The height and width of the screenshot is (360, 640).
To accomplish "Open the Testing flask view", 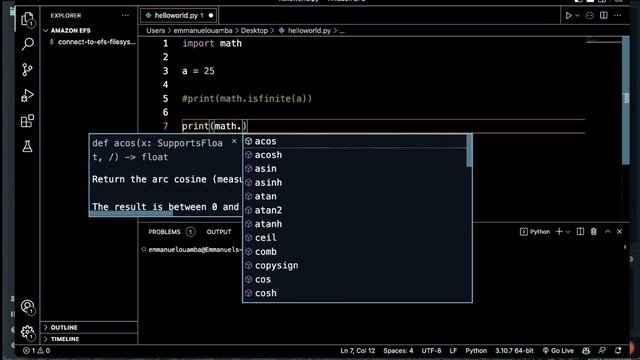I will 27,146.
